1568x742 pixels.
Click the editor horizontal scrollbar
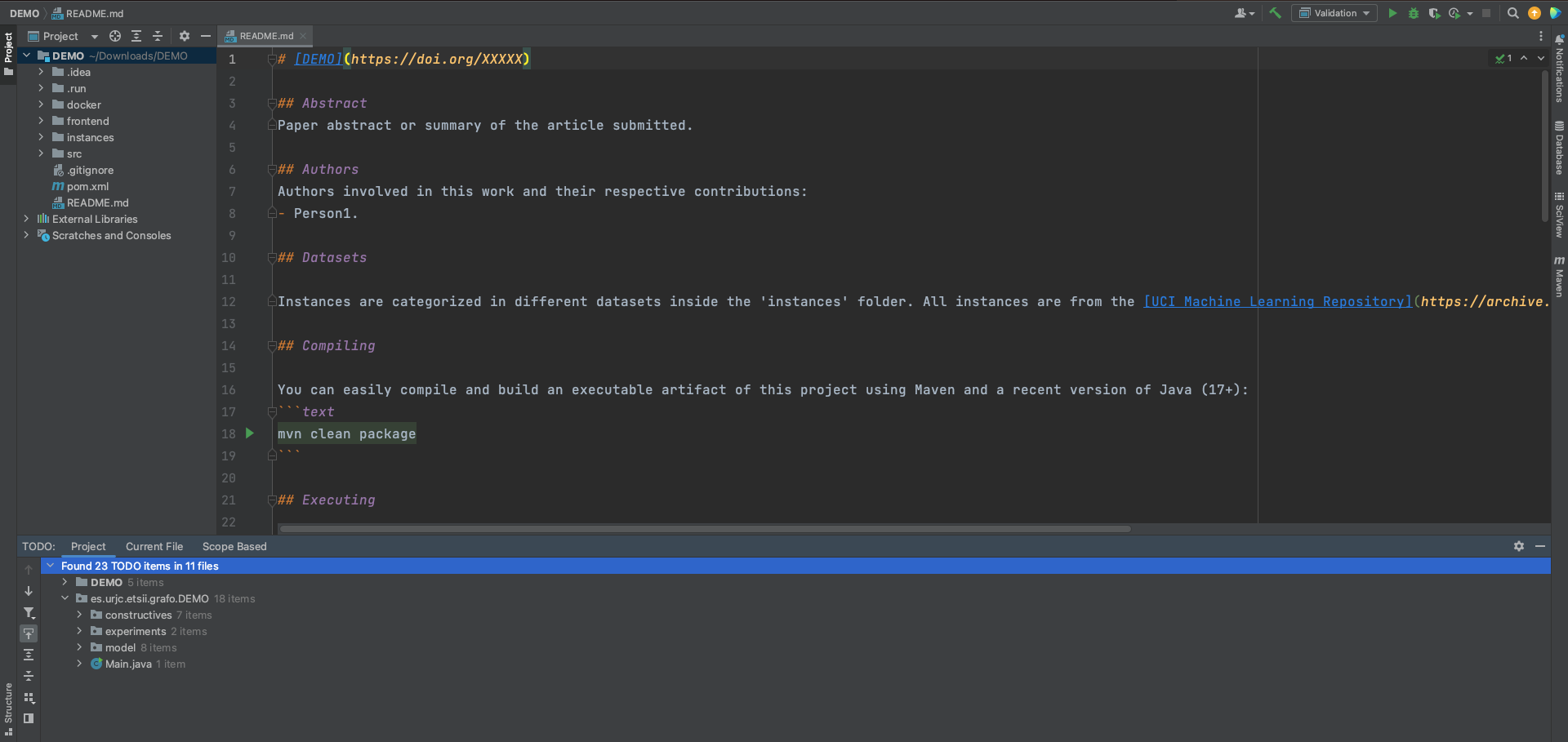coord(706,529)
